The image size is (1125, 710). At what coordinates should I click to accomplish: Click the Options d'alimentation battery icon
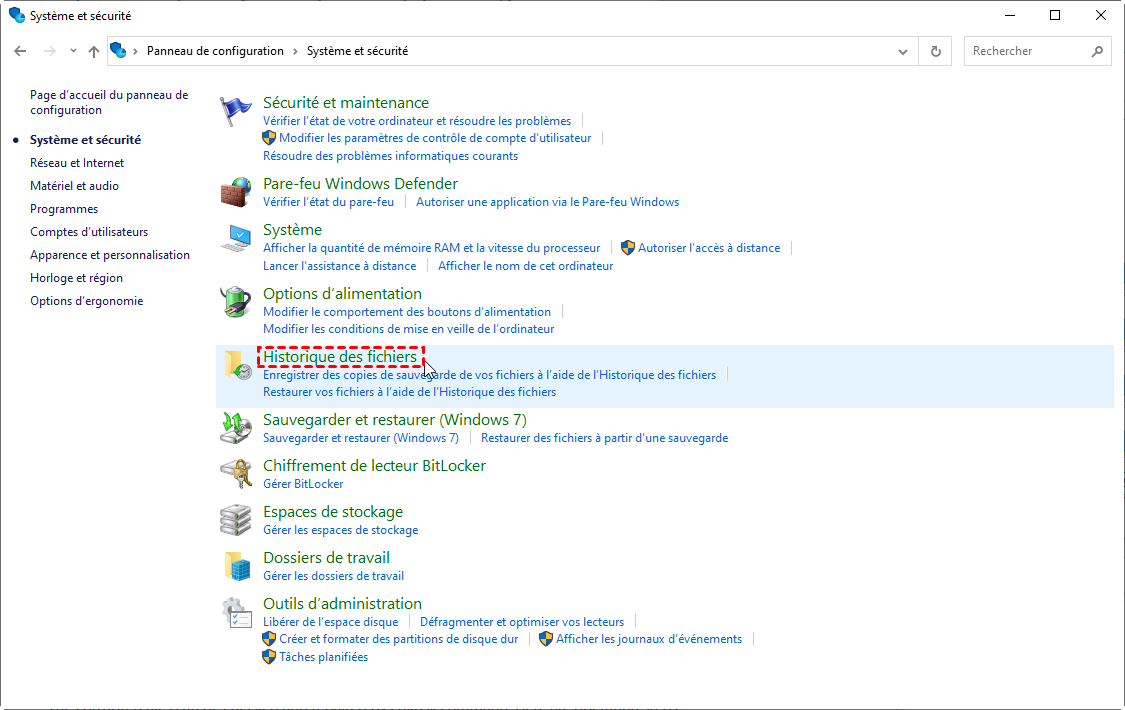pyautogui.click(x=235, y=301)
